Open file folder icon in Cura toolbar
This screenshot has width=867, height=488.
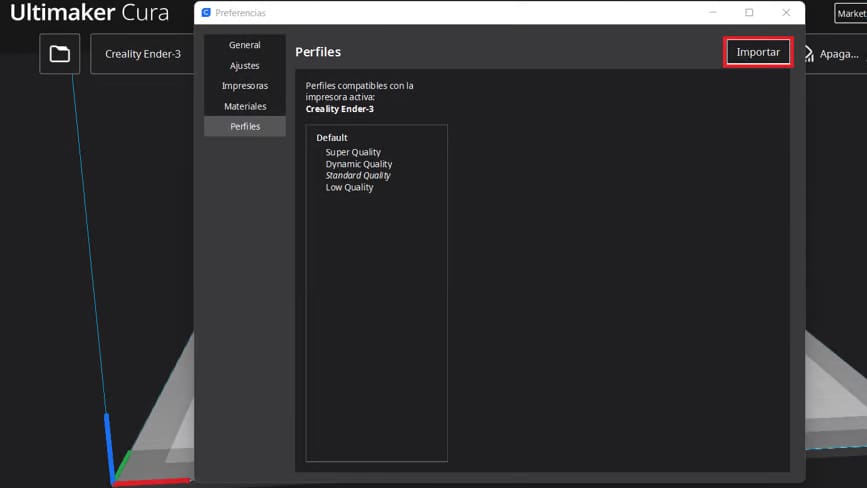[60, 54]
